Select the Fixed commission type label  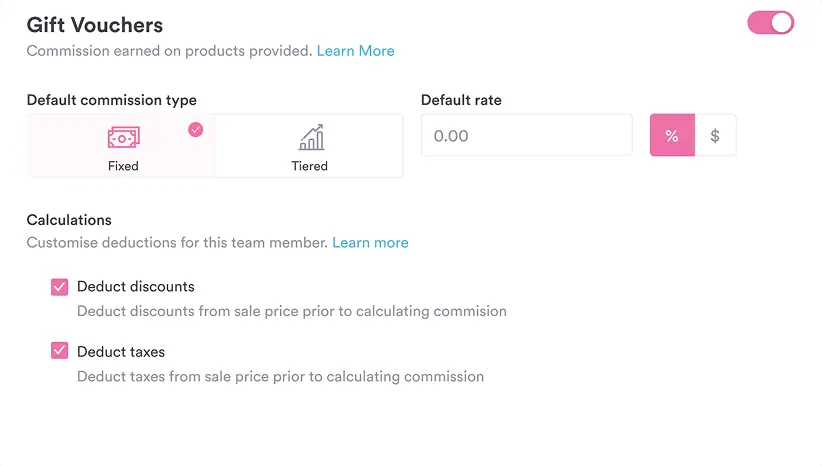pyautogui.click(x=123, y=166)
